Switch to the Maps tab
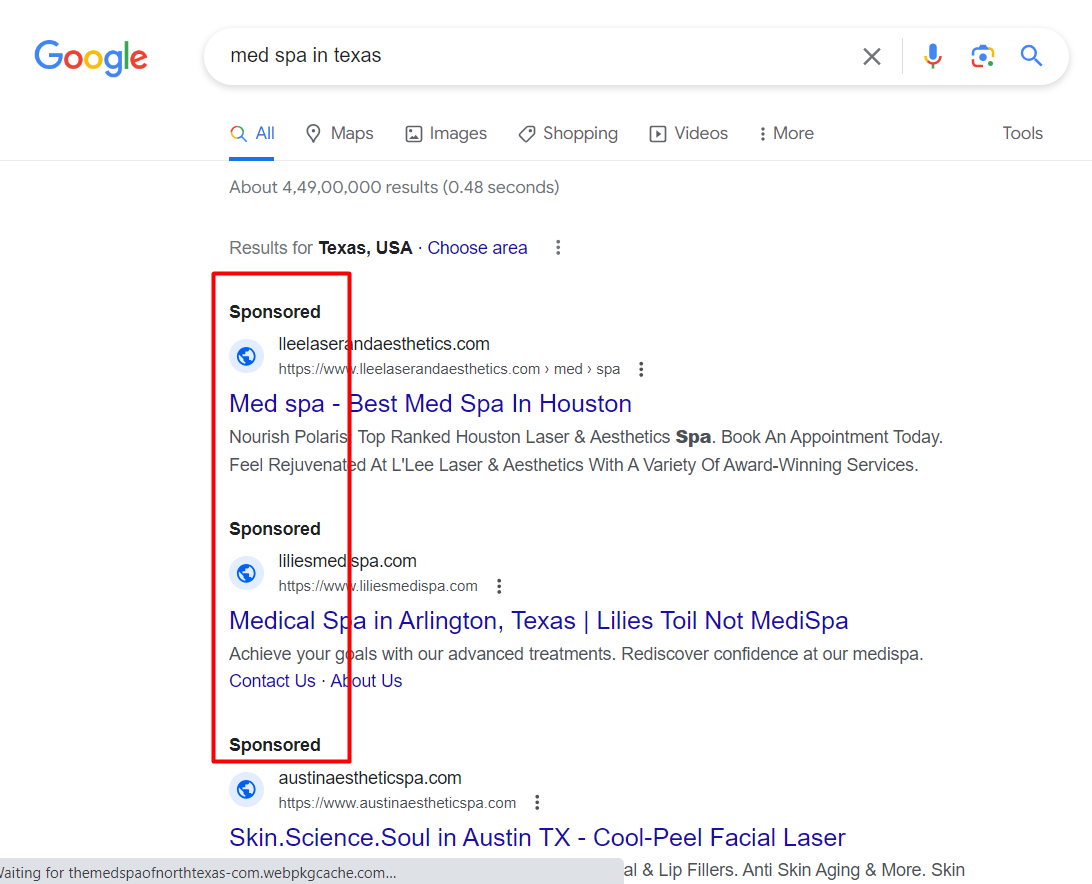Viewport: 1092px width, 884px height. (339, 133)
